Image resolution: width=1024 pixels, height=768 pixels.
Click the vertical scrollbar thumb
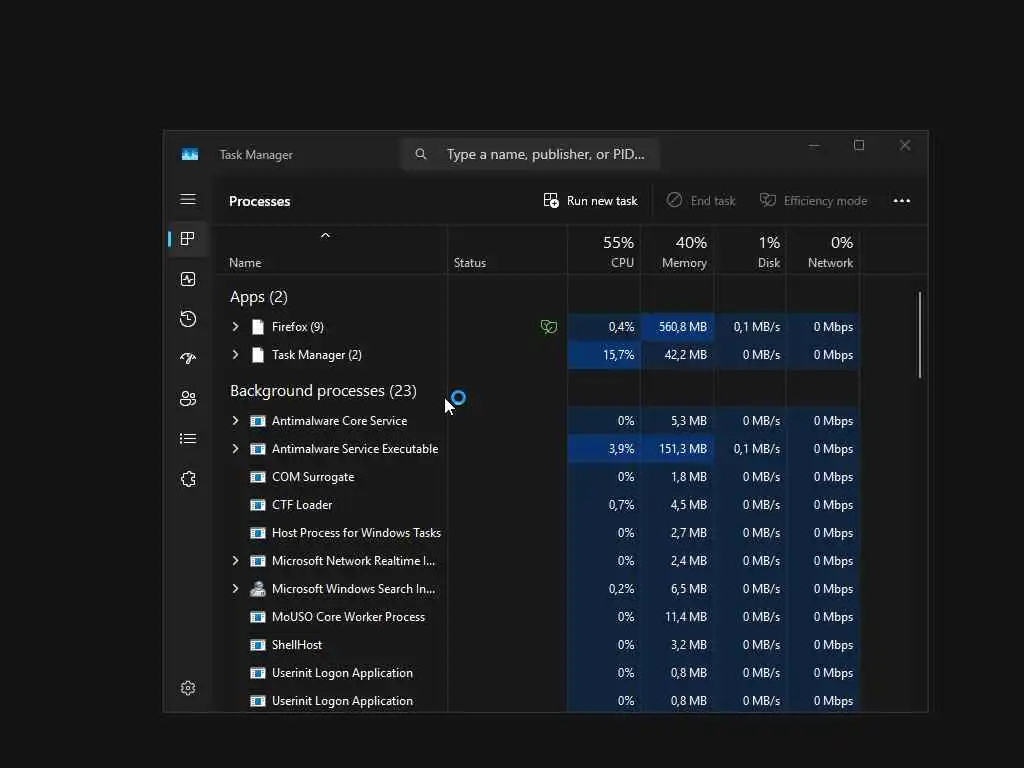920,334
